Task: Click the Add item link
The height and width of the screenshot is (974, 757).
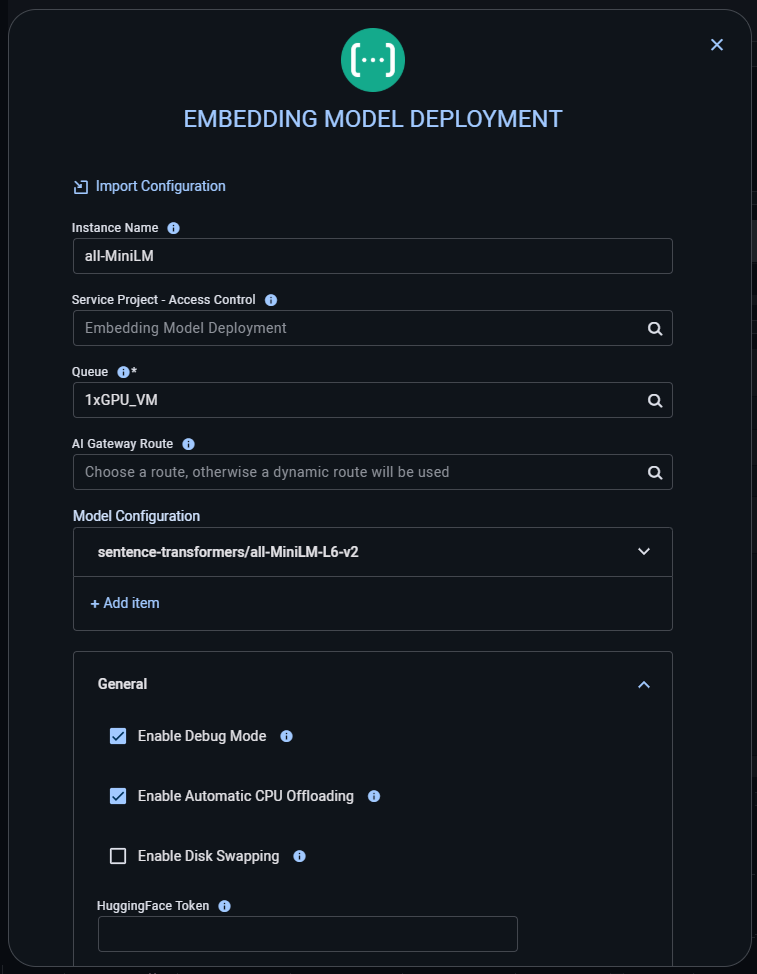Action: [124, 603]
